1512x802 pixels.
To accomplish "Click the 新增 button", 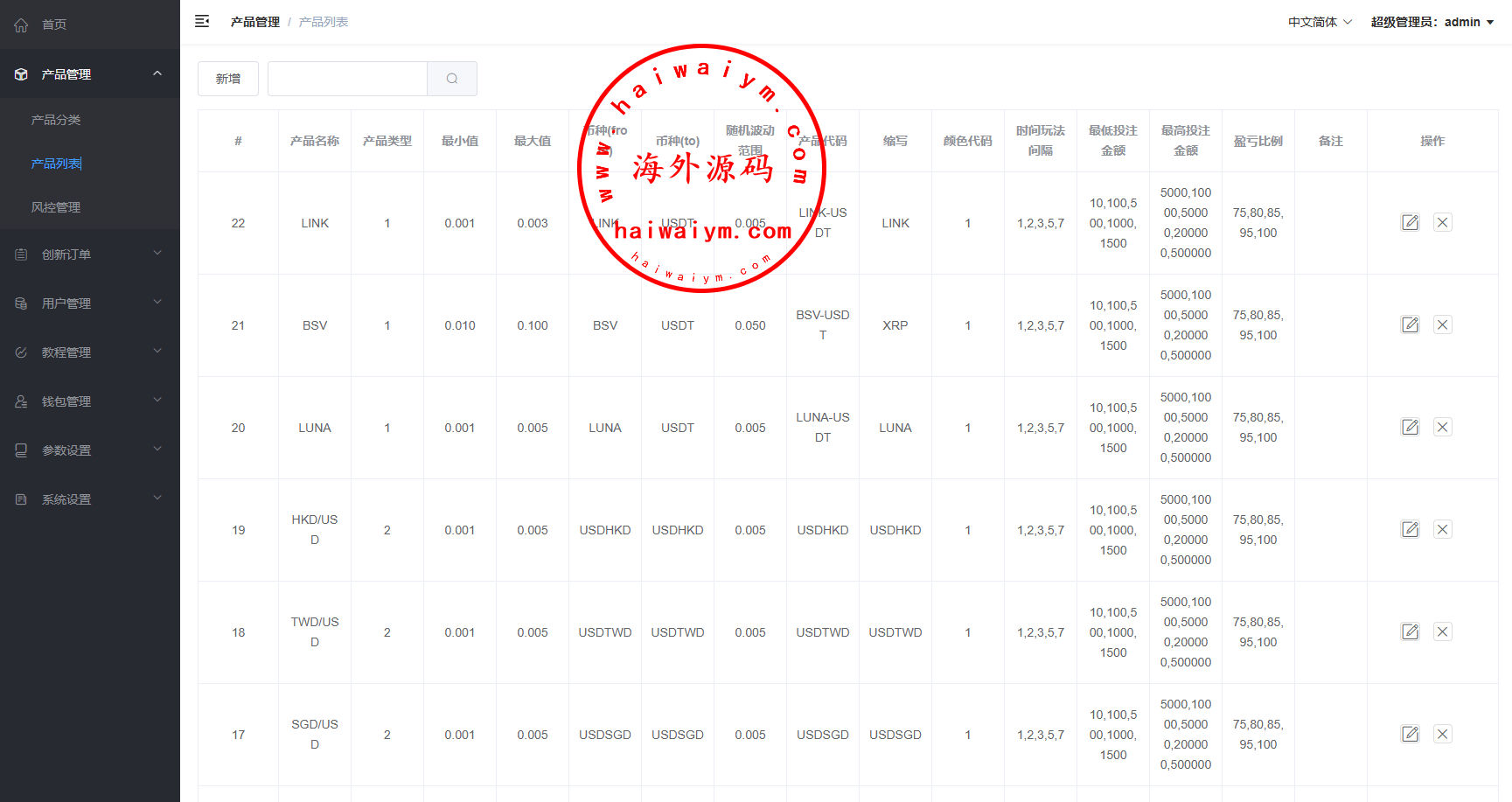I will [x=228, y=79].
